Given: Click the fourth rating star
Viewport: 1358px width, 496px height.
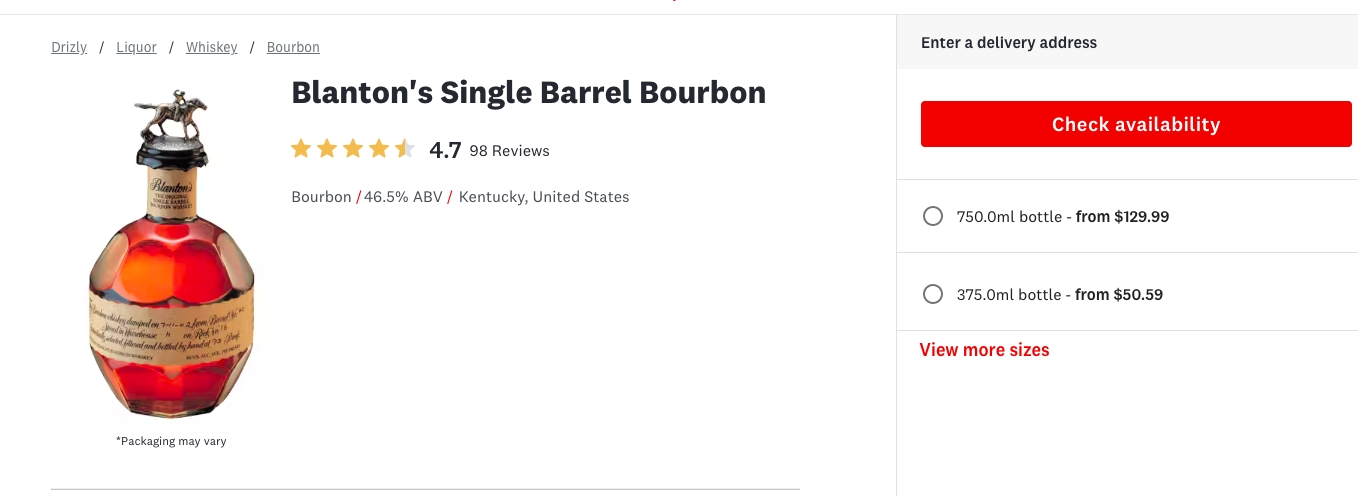Looking at the screenshot, I should 379,150.
